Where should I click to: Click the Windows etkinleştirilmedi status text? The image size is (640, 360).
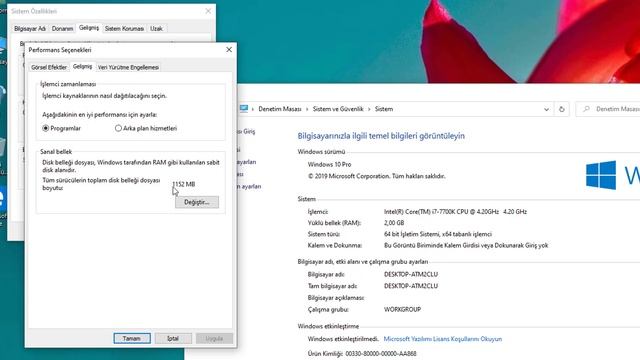[343, 339]
